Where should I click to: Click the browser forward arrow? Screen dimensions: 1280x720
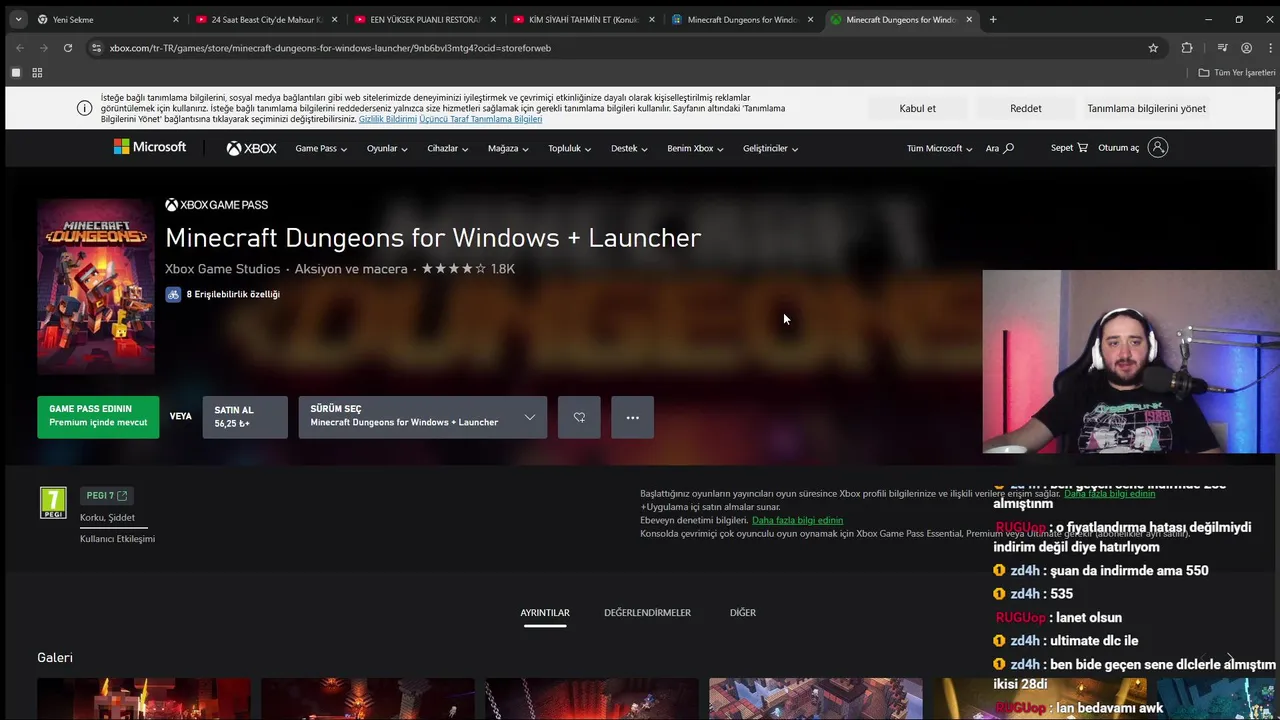pos(43,48)
